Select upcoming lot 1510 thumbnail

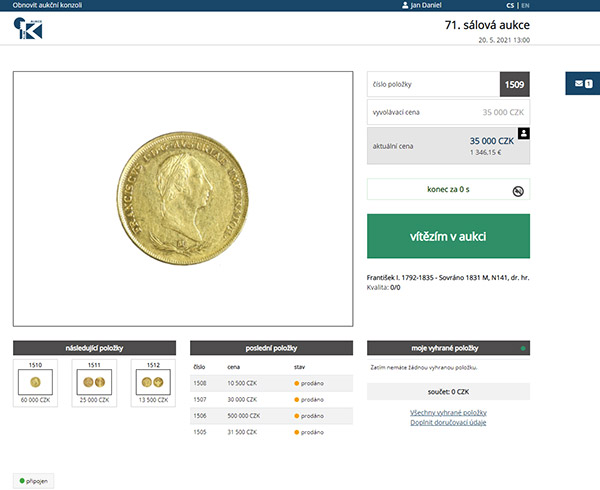coord(37,383)
